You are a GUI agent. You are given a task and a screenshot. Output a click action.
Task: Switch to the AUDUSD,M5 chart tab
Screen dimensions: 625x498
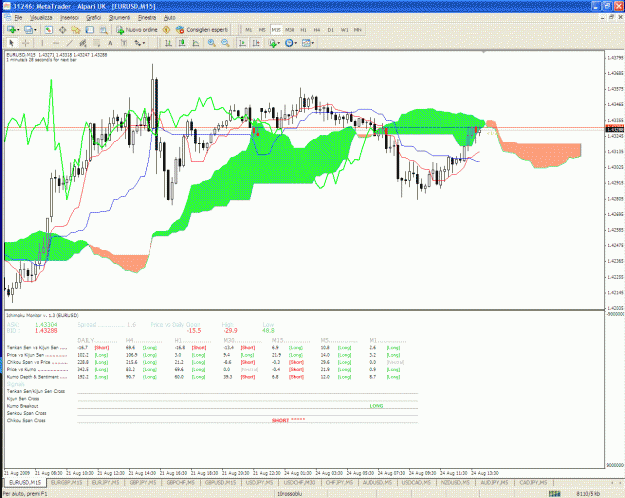[x=377, y=482]
